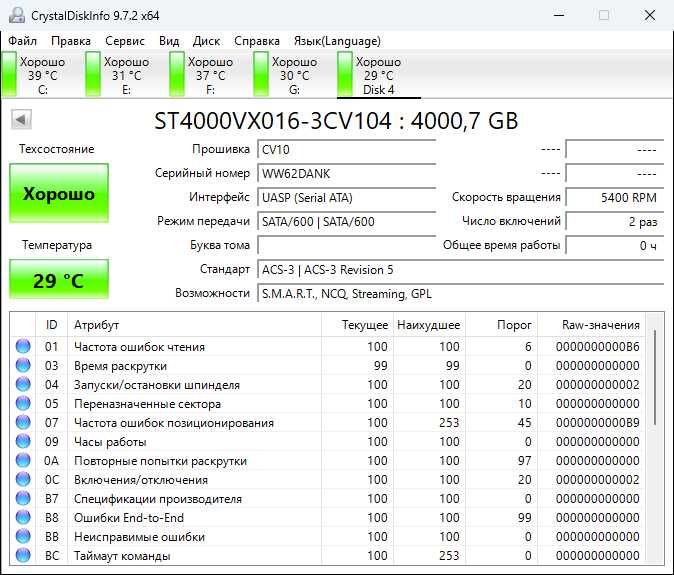Click the Прошивка field showing CV10
This screenshot has height=575, width=674.
(x=346, y=150)
